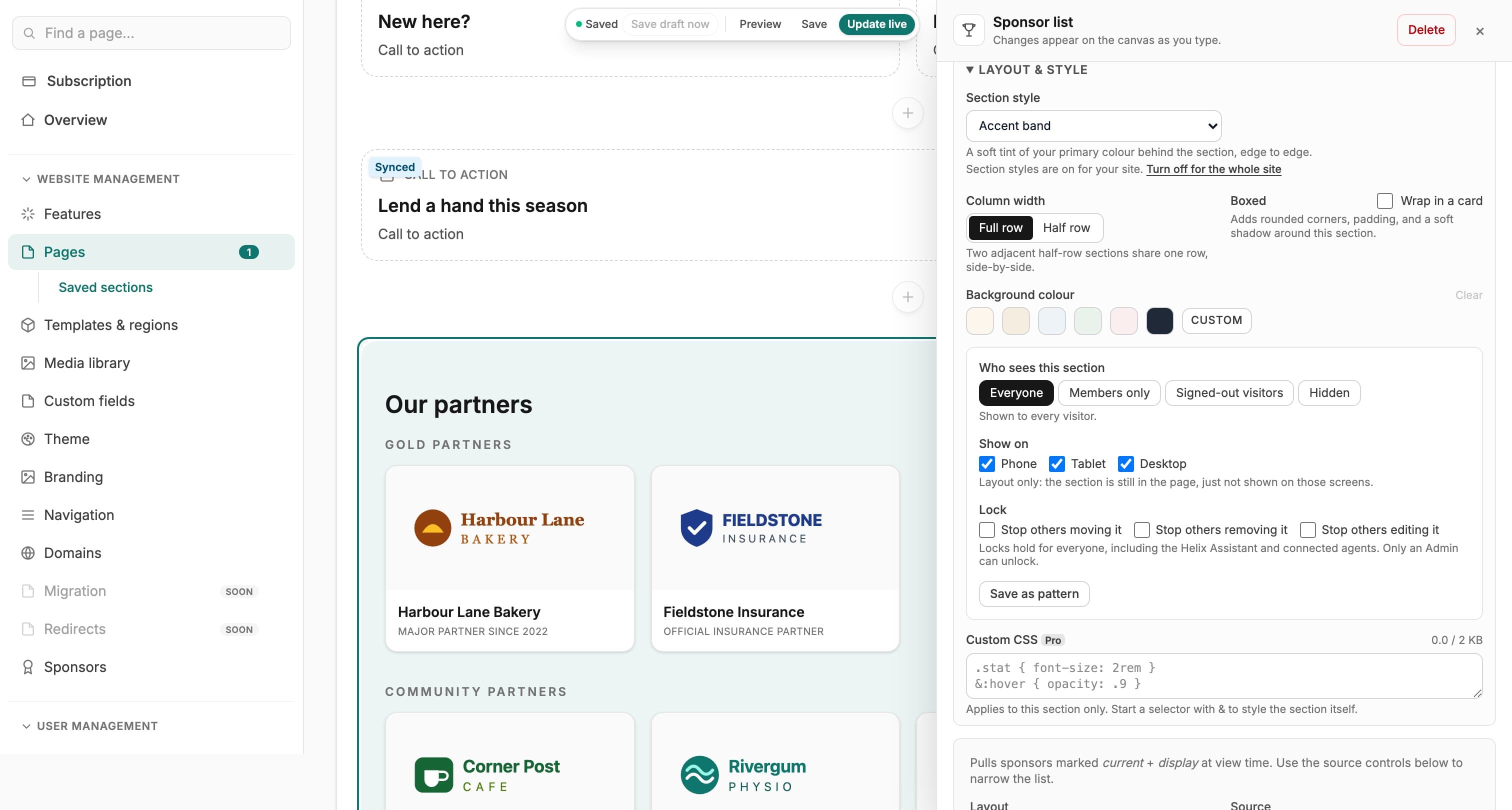The width and height of the screenshot is (1512, 810).
Task: Click Turn off for the whole site link
Action: point(1213,169)
